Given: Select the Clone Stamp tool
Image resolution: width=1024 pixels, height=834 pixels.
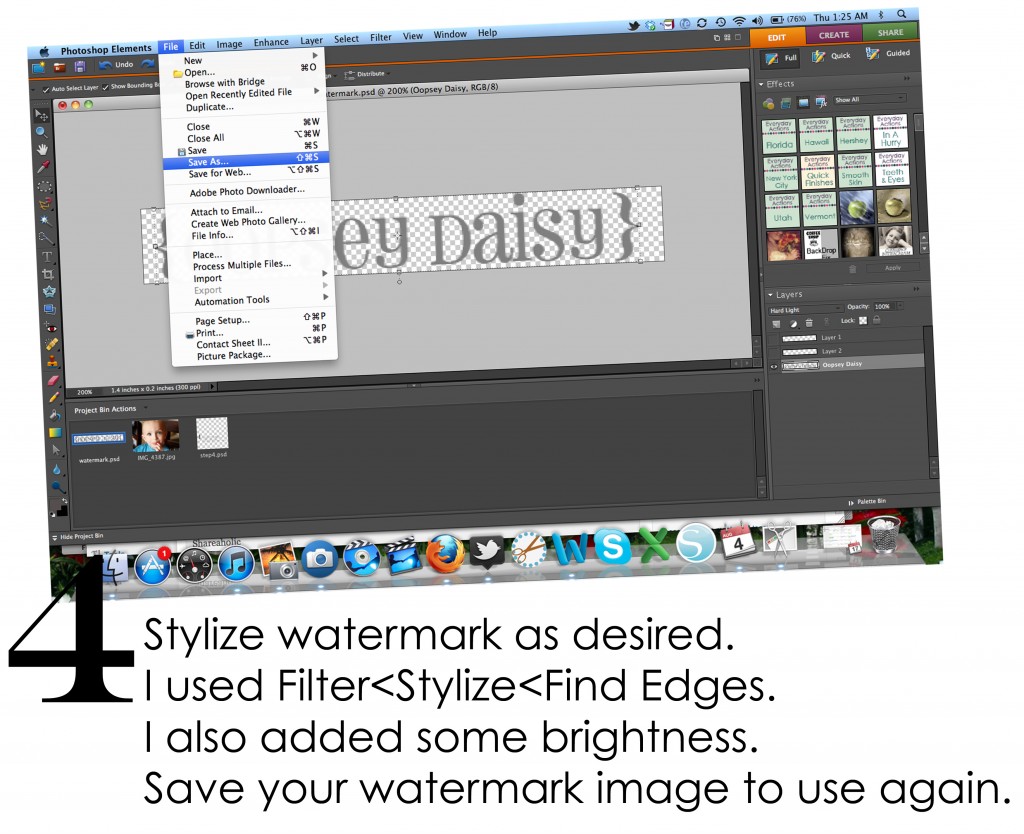Looking at the screenshot, I should click(52, 361).
